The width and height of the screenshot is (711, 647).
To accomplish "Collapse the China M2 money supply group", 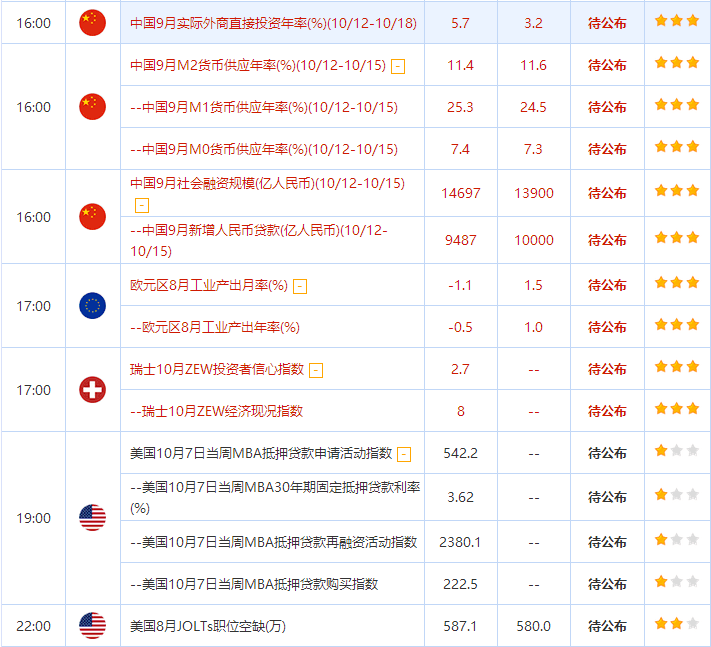I will click(x=398, y=66).
